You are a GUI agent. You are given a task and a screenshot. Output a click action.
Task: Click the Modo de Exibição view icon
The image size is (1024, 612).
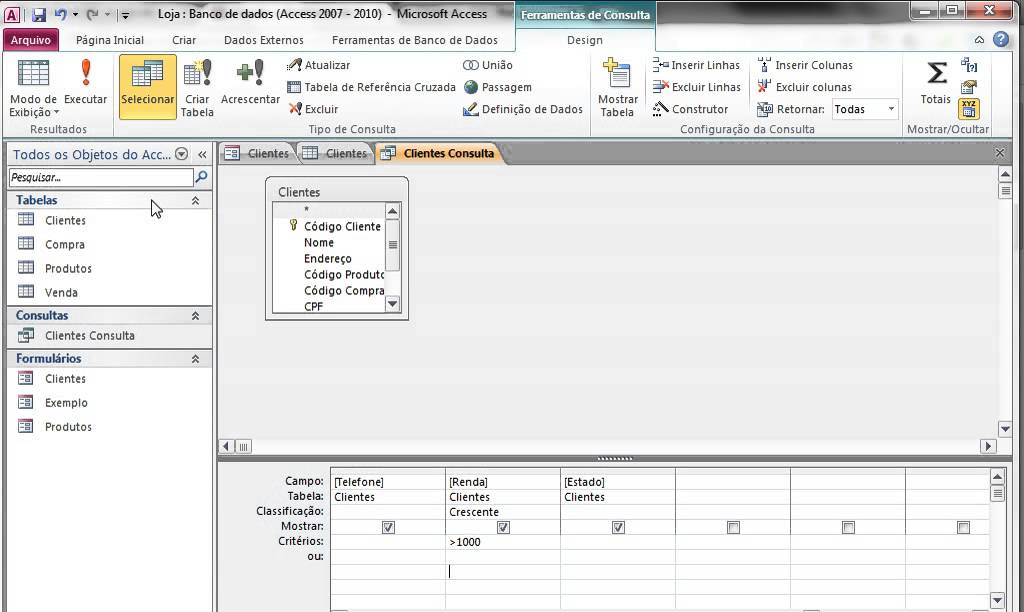[x=33, y=73]
